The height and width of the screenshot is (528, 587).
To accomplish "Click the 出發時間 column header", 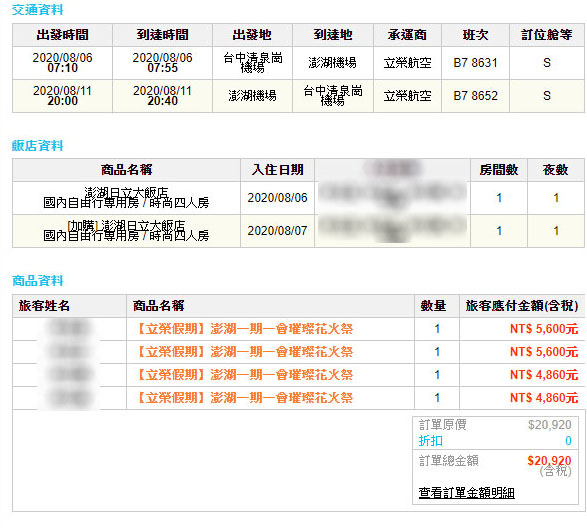I will tap(63, 35).
